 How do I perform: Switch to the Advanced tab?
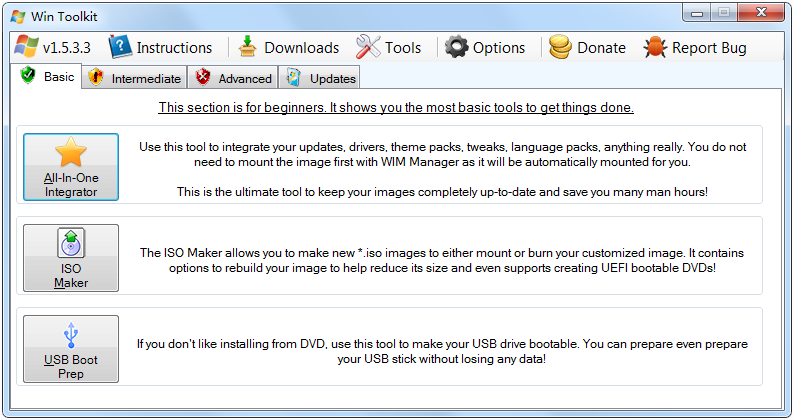point(233,77)
